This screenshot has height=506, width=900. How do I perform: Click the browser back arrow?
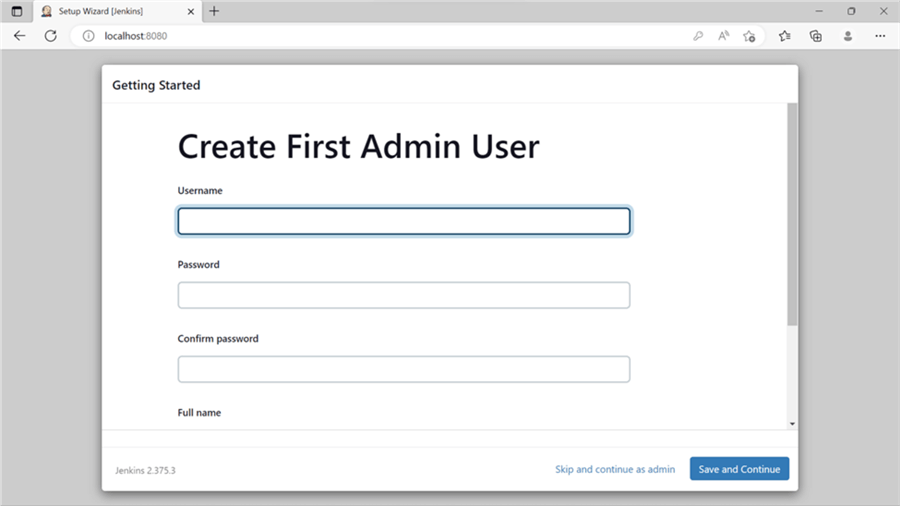(20, 36)
